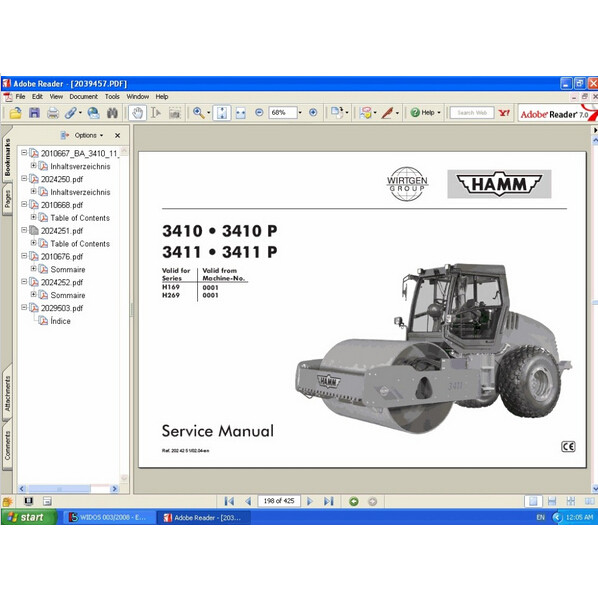Activate the Zoom In magnifier tool

198,113
